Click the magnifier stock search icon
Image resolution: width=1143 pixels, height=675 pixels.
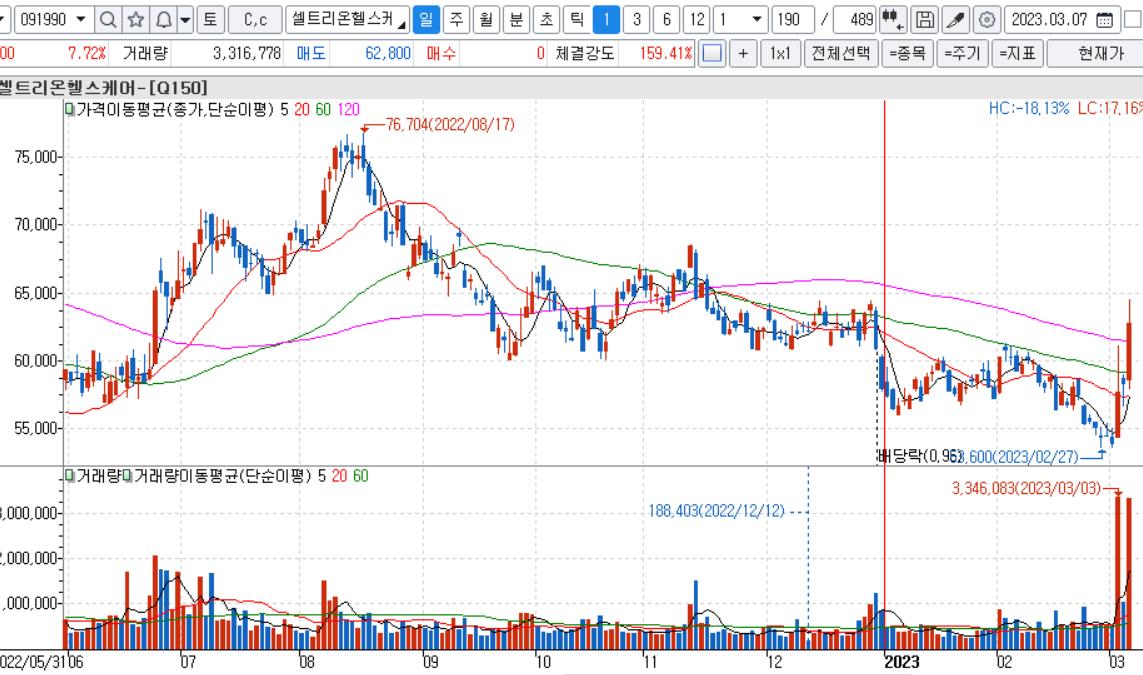point(108,20)
